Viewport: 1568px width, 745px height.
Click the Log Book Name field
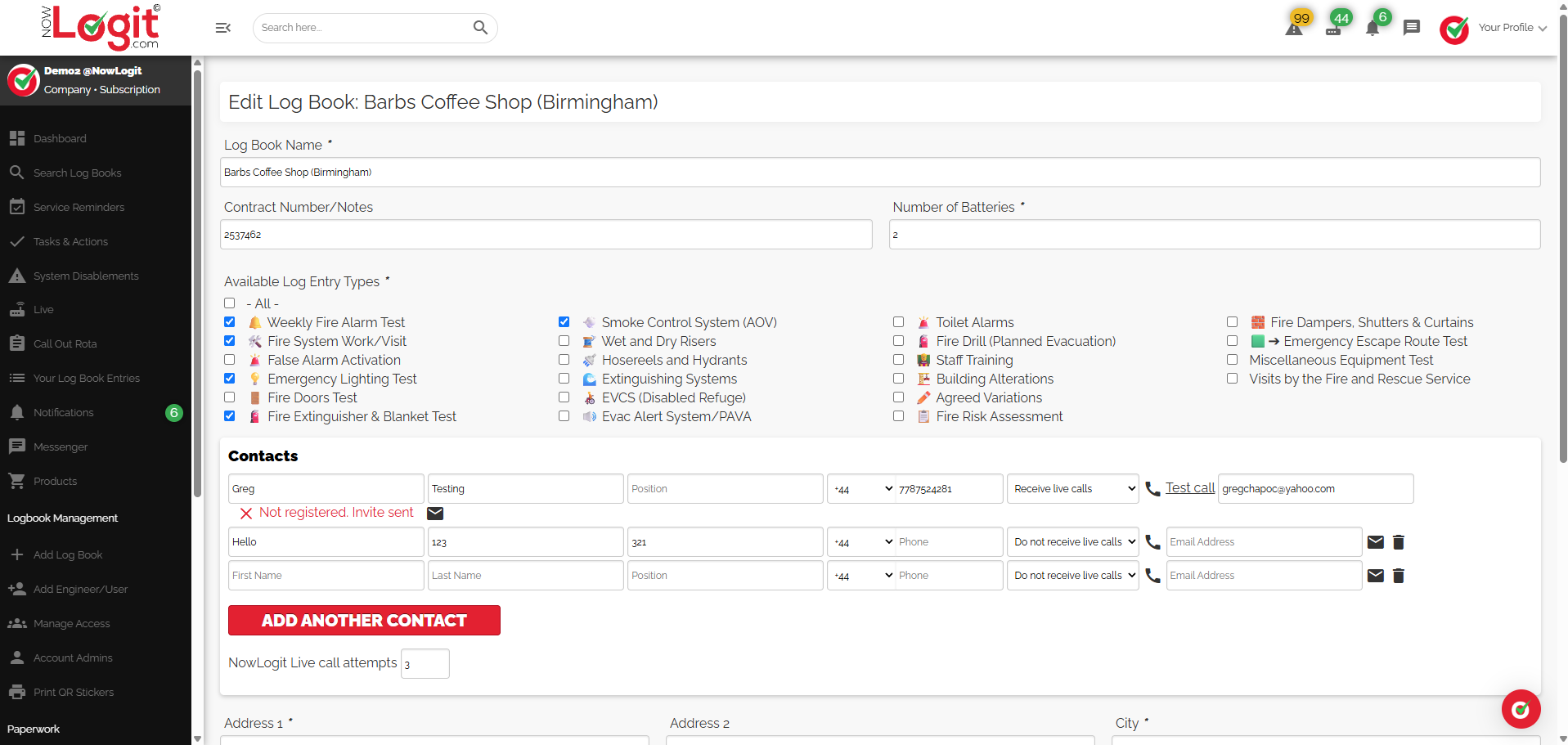[x=880, y=173]
